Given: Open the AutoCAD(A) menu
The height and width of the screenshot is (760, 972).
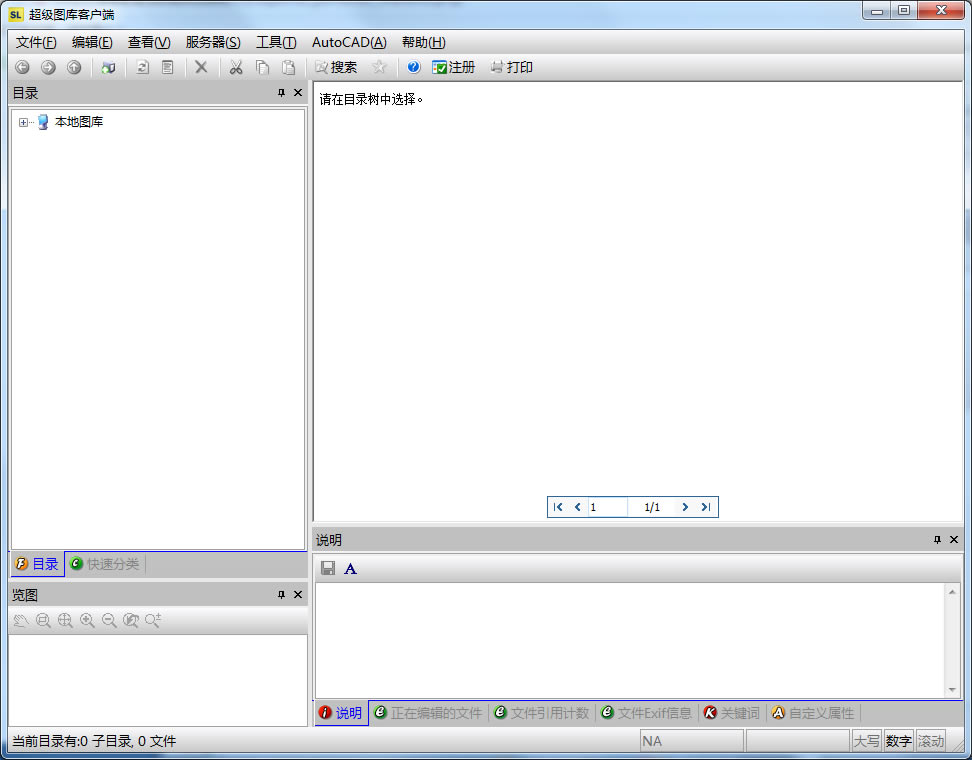Looking at the screenshot, I should click(349, 42).
